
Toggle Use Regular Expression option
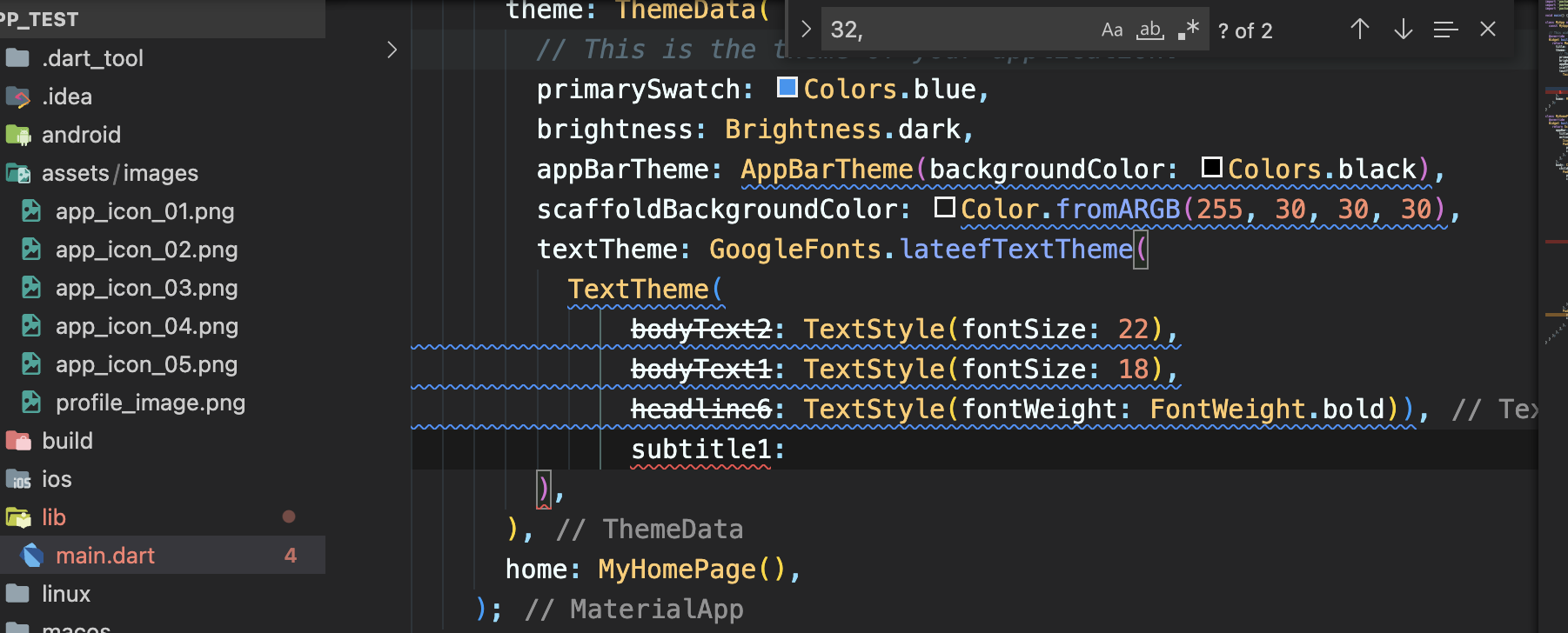(1189, 30)
